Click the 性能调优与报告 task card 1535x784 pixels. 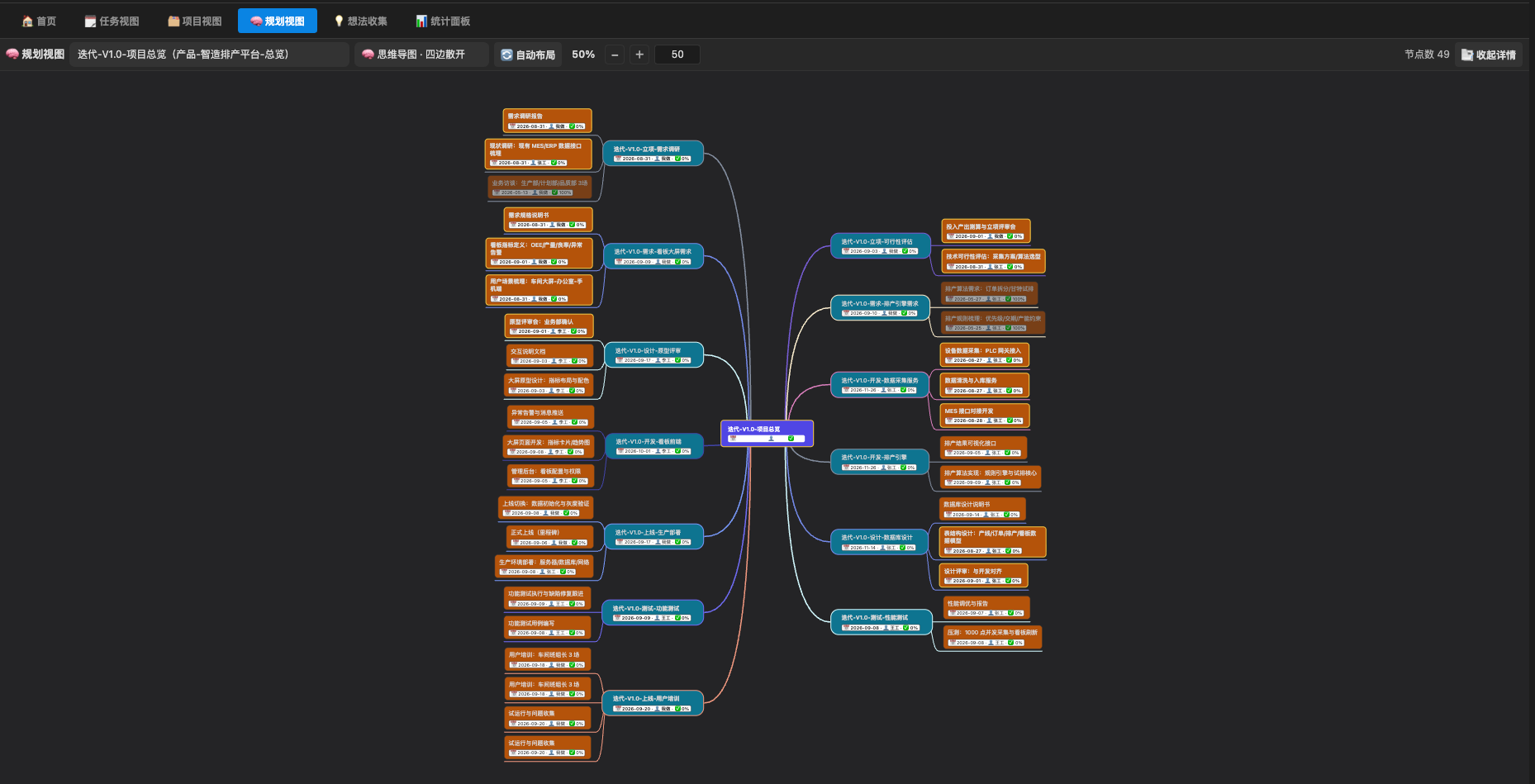986,608
